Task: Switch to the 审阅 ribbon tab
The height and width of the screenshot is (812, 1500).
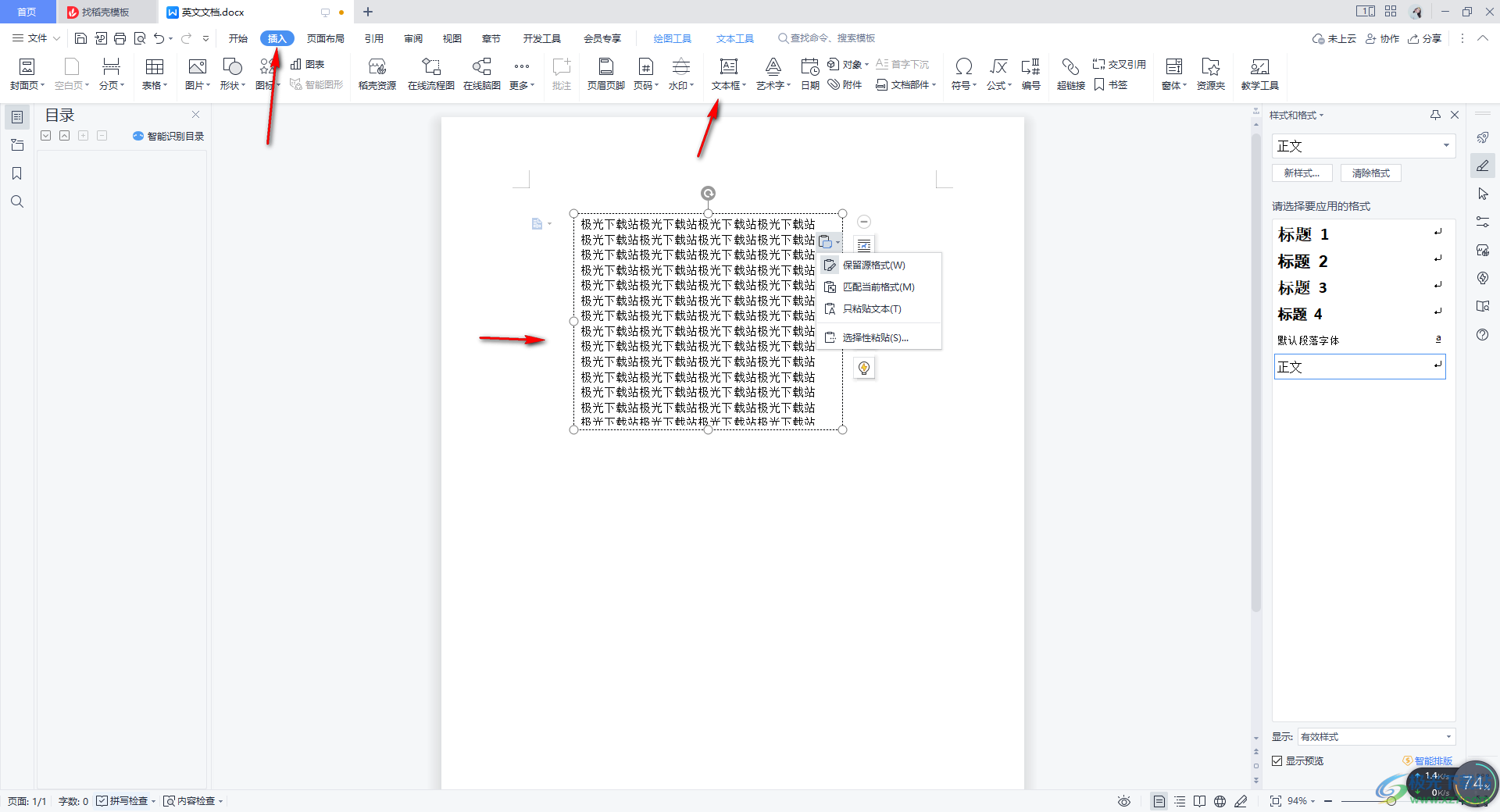Action: click(x=413, y=38)
